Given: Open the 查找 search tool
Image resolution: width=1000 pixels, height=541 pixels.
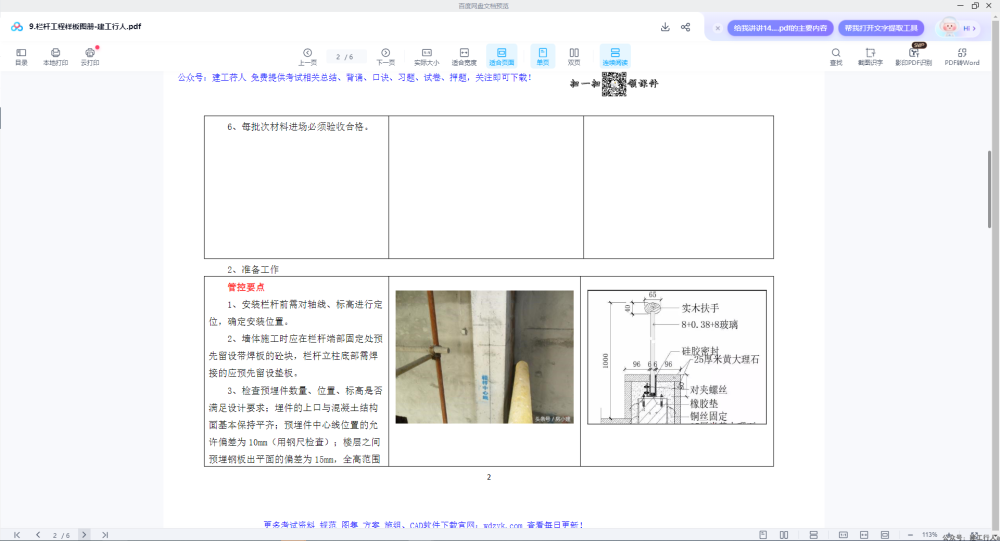Looking at the screenshot, I should click(836, 56).
